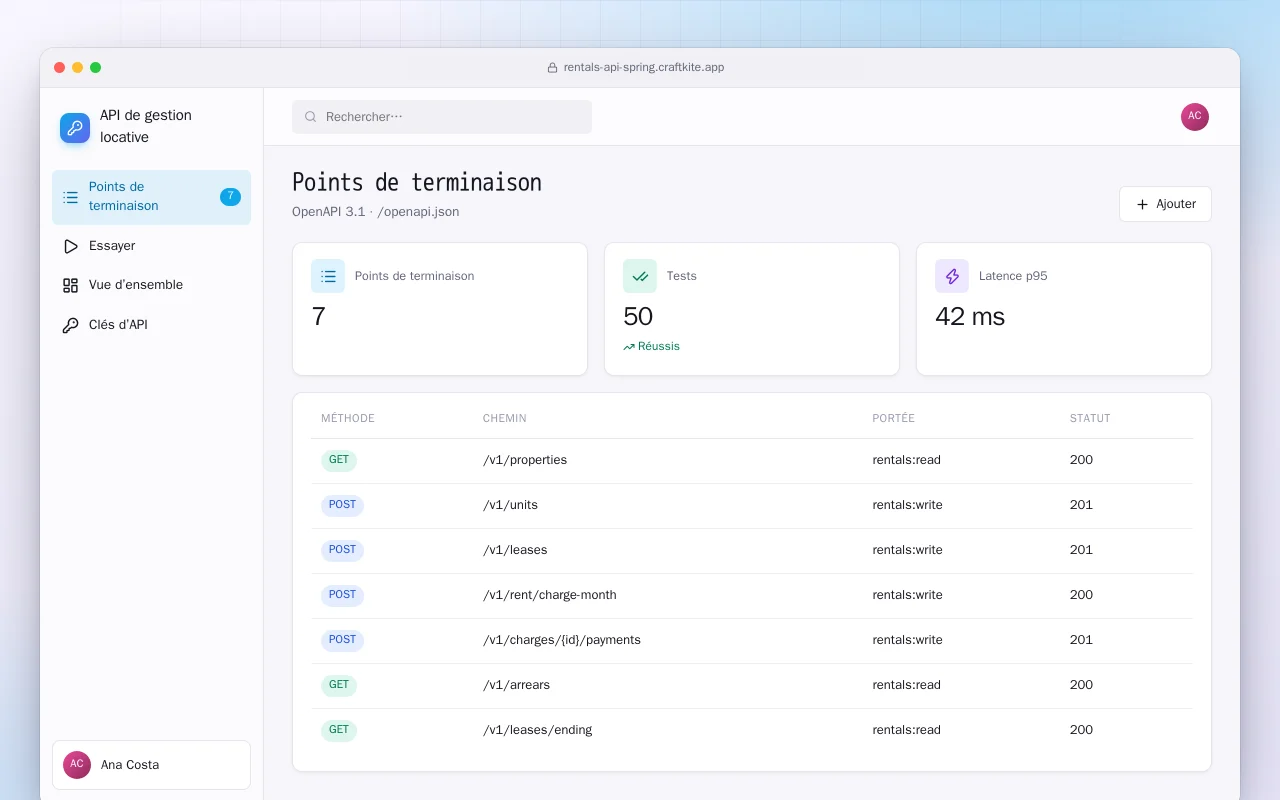This screenshot has height=800, width=1280.
Task: Click the badge showing 7 in the sidebar
Action: pos(230,197)
